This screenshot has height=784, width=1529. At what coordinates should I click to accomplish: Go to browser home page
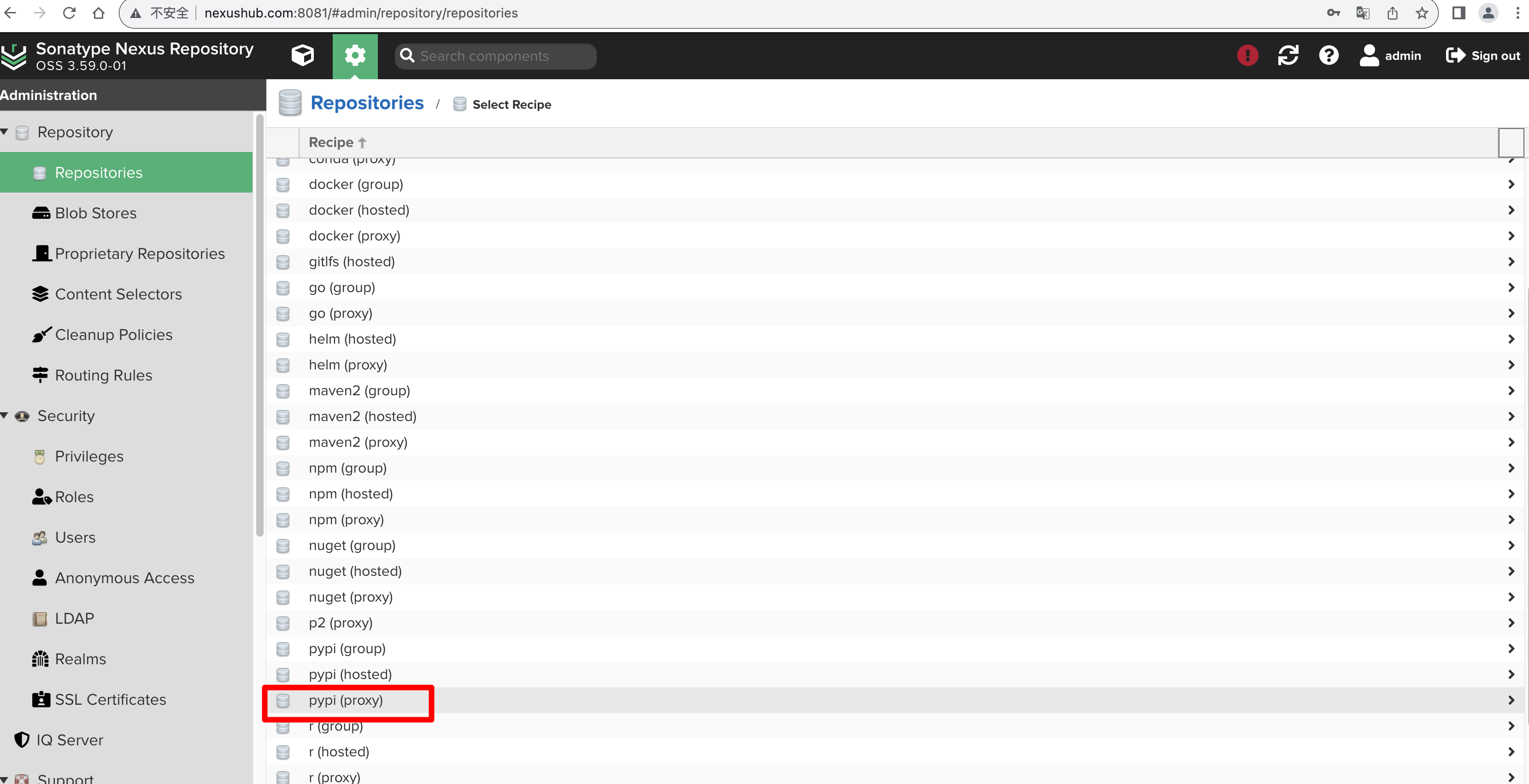coord(99,12)
